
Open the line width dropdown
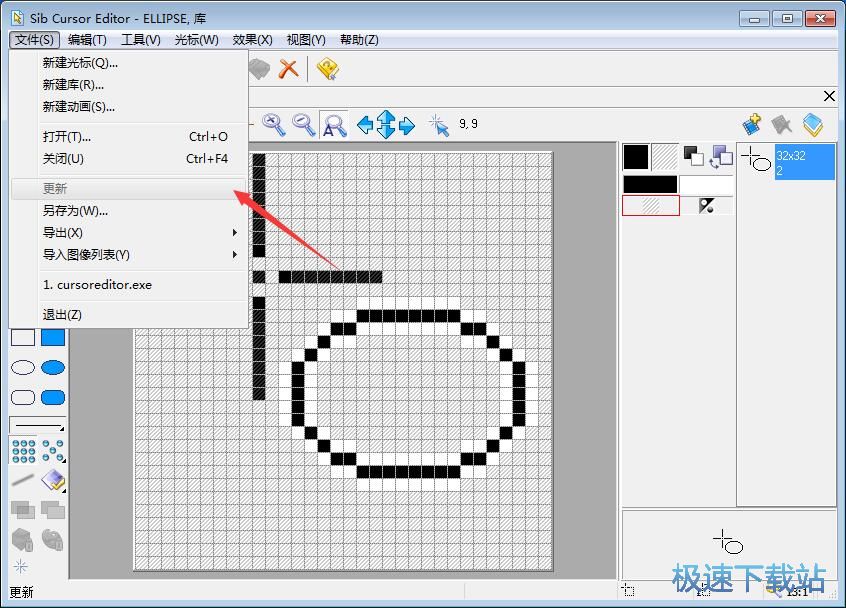click(x=38, y=425)
